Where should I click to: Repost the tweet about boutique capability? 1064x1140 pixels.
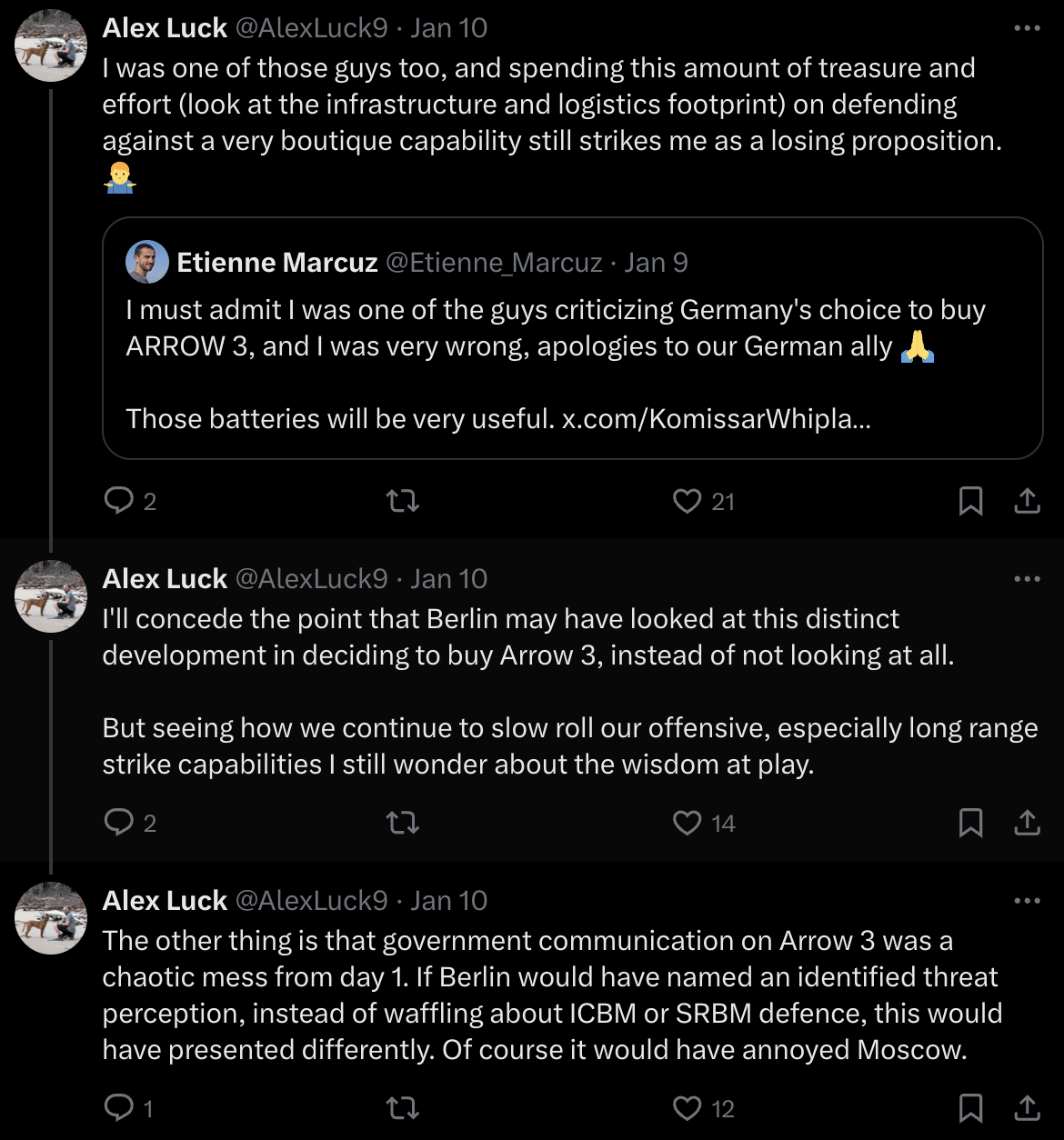(x=403, y=500)
